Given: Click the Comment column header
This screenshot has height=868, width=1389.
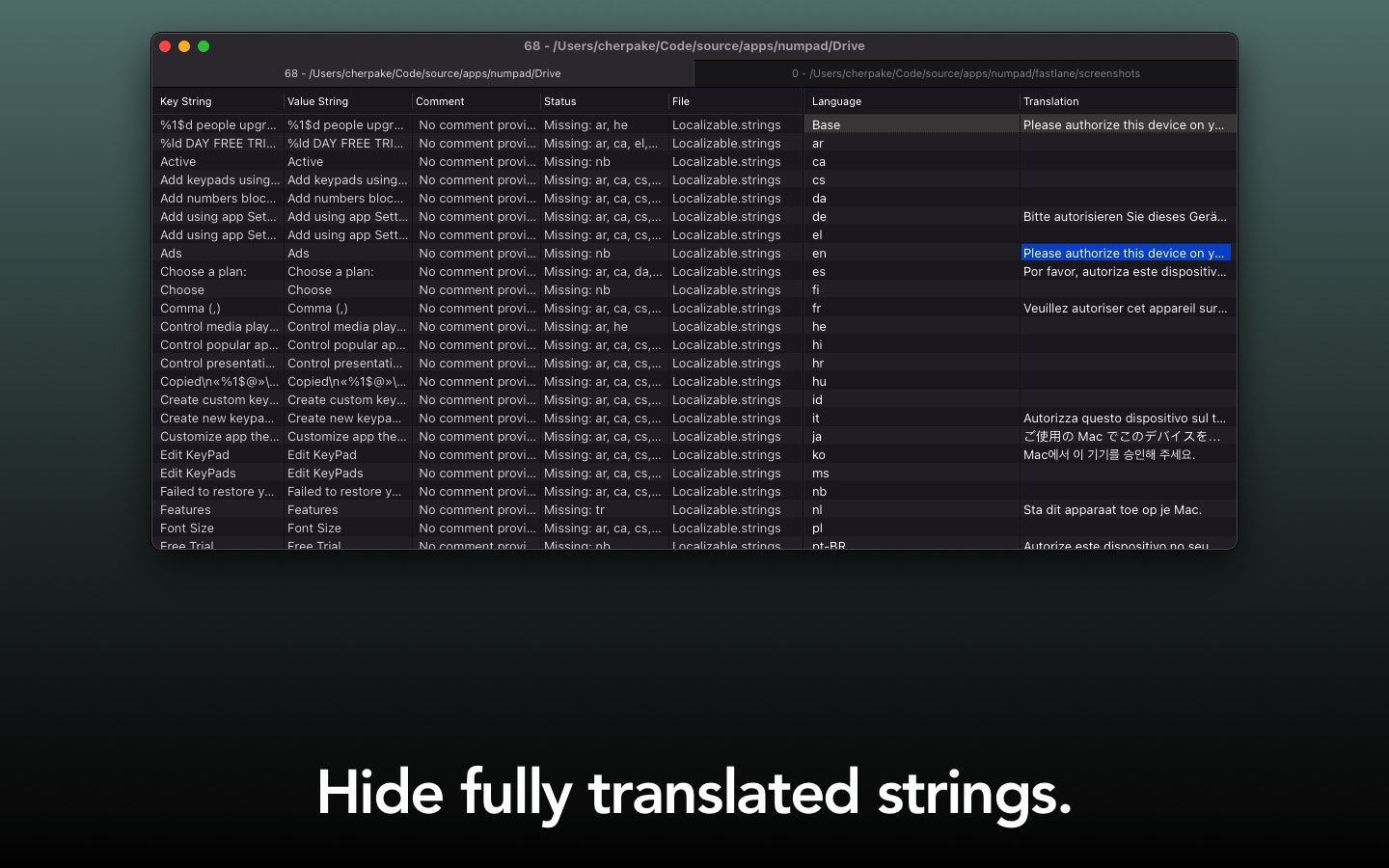Looking at the screenshot, I should [x=475, y=101].
